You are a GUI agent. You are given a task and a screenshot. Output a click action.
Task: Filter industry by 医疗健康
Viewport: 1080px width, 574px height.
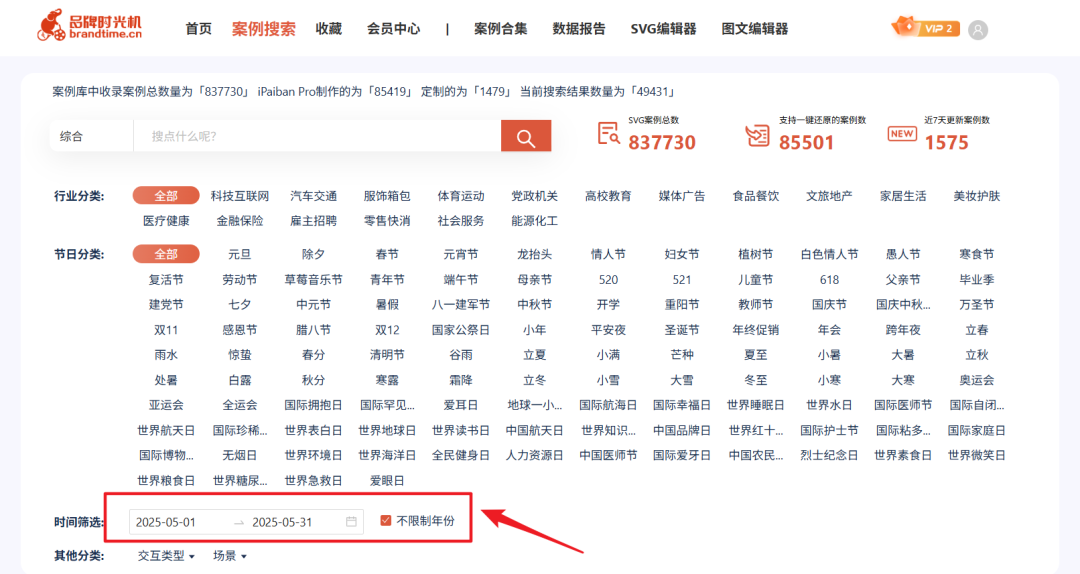point(166,221)
